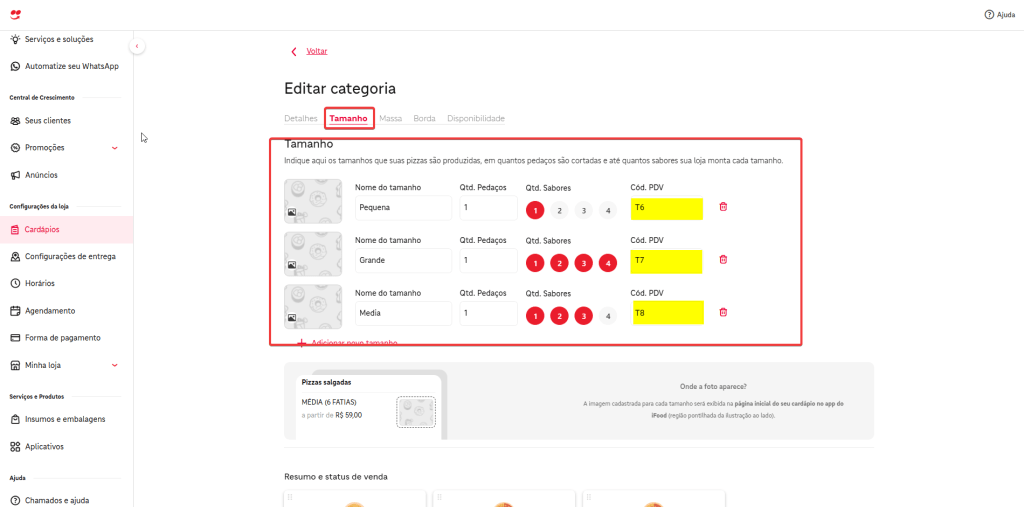Select 2 sabores for Pequena size
Screen dimensions: 1024x507
point(559,210)
